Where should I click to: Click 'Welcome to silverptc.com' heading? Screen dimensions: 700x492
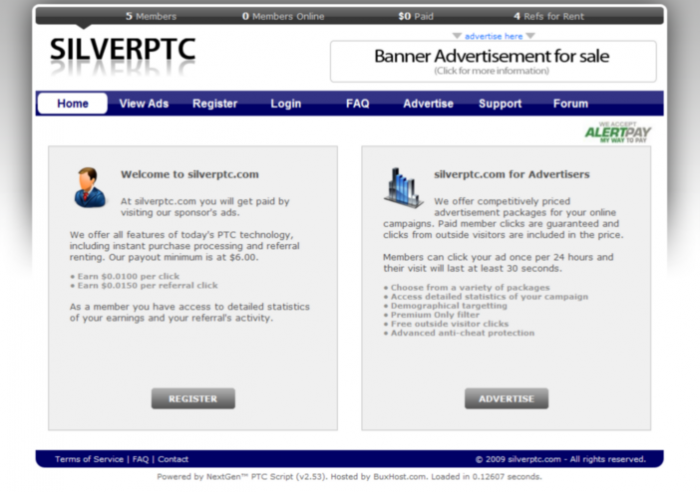[x=190, y=174]
